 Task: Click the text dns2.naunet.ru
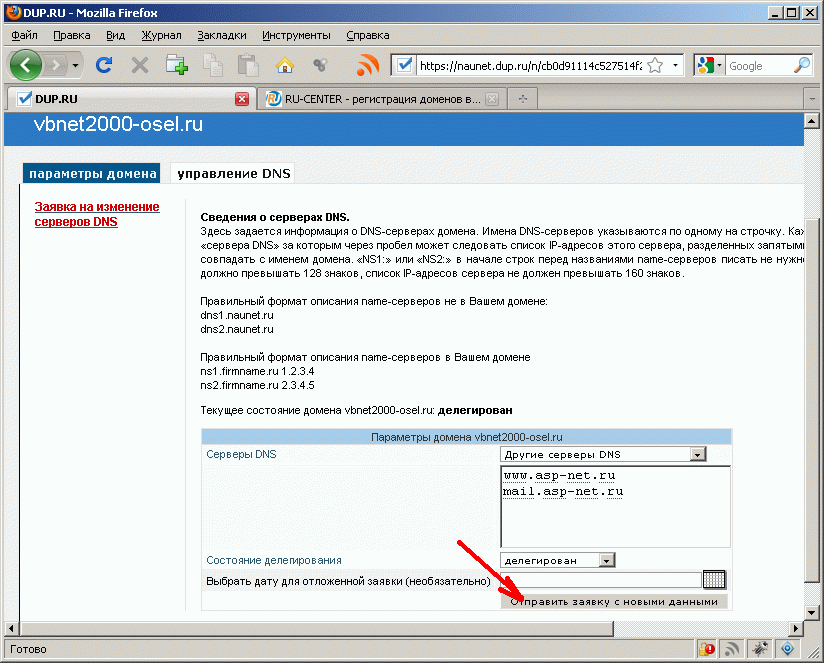(x=236, y=329)
